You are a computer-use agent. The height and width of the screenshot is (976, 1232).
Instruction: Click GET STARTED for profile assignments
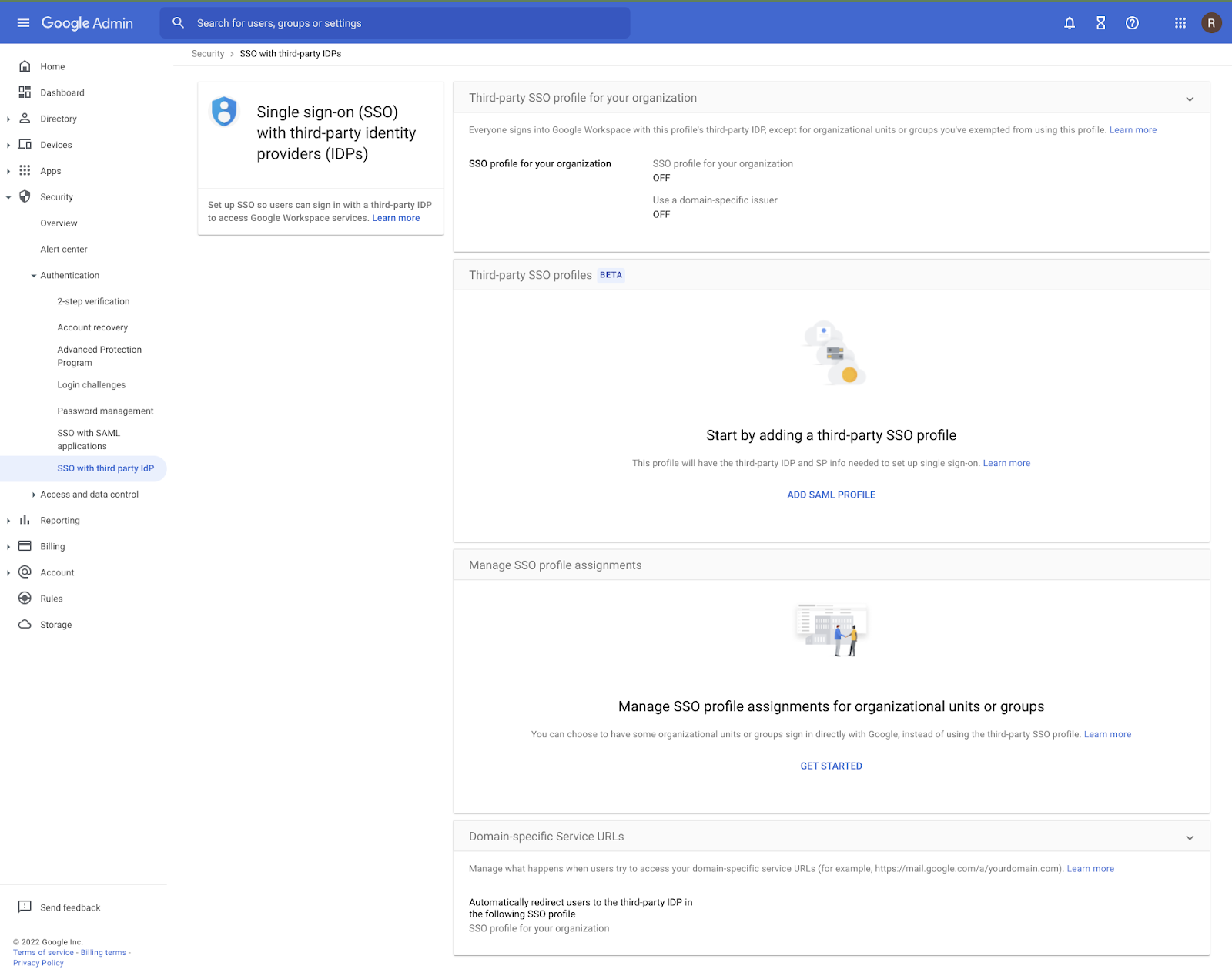pos(831,766)
